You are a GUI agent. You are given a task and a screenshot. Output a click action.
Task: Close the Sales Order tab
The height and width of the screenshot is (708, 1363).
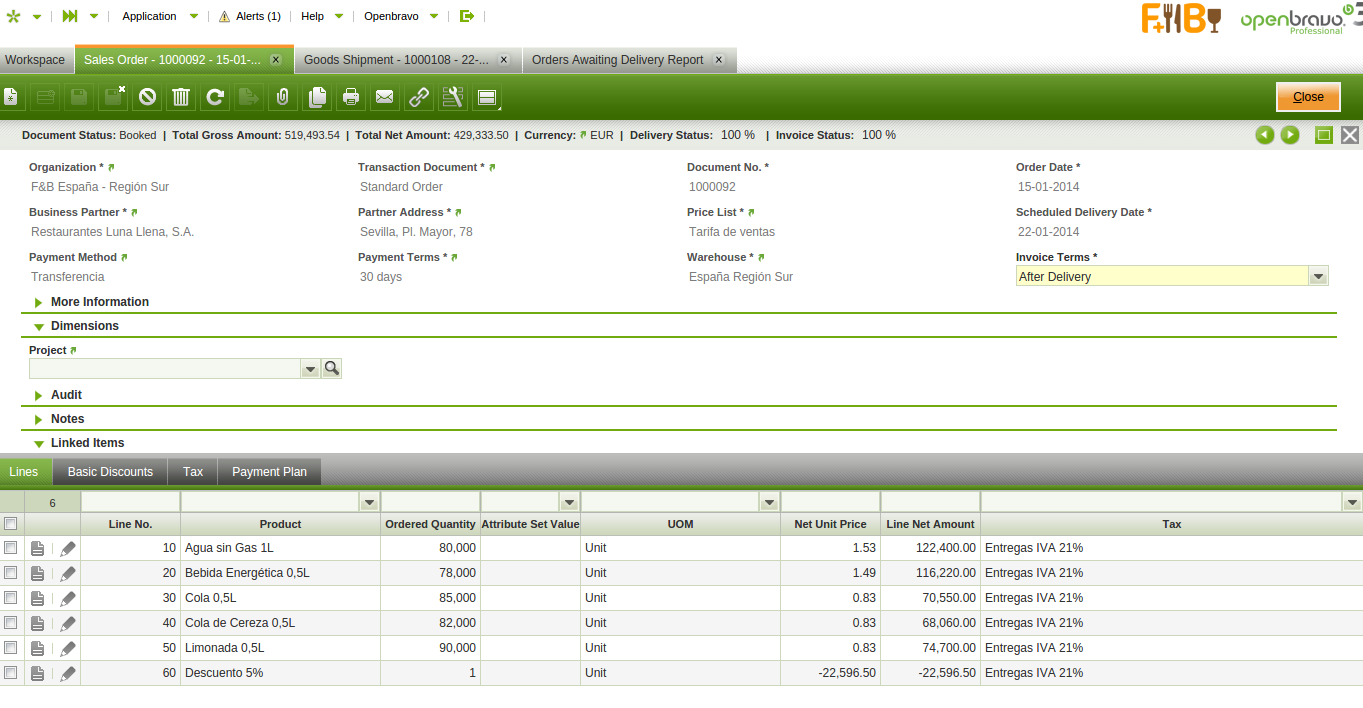point(276,60)
